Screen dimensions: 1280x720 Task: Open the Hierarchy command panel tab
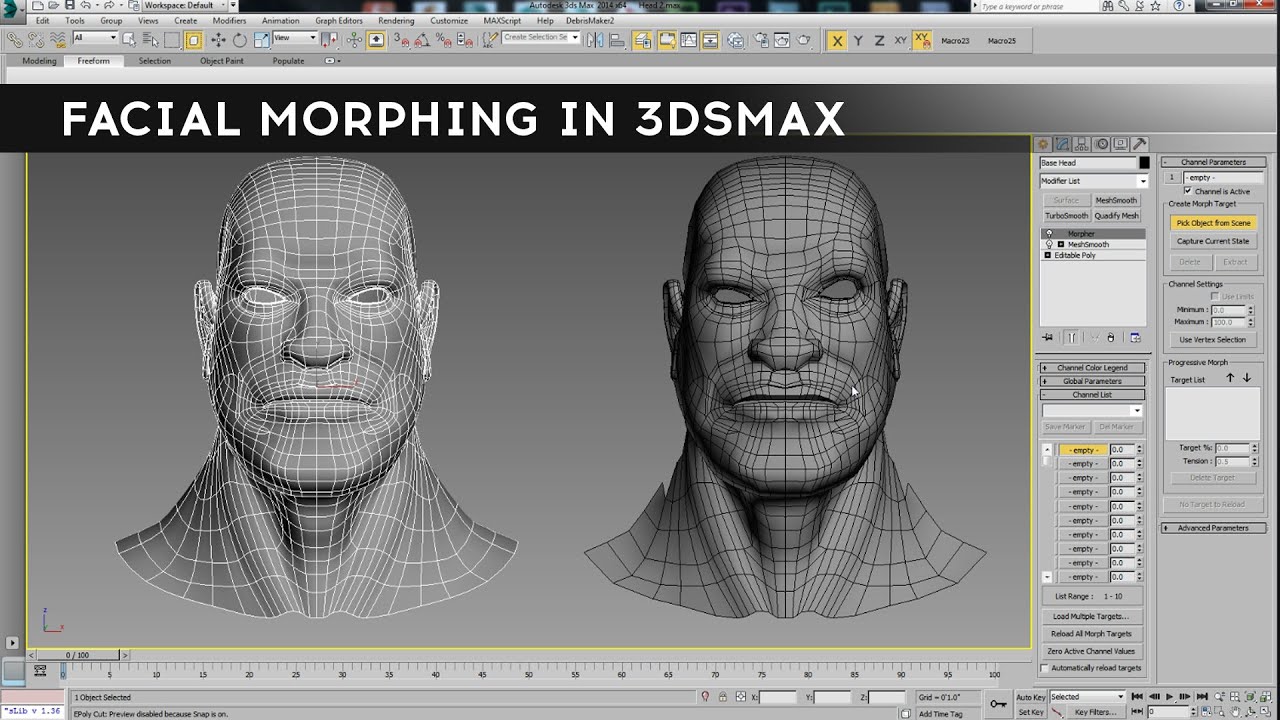(1081, 144)
